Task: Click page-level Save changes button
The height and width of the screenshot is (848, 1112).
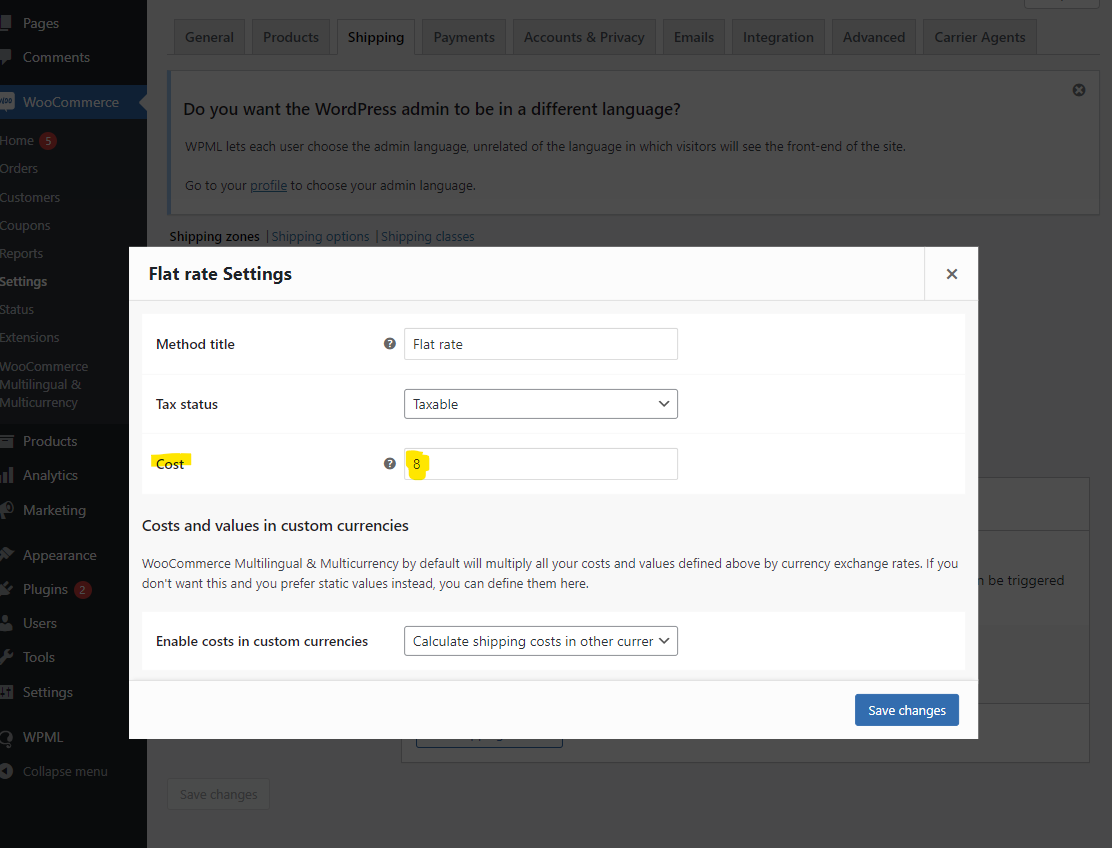Action: click(x=218, y=794)
